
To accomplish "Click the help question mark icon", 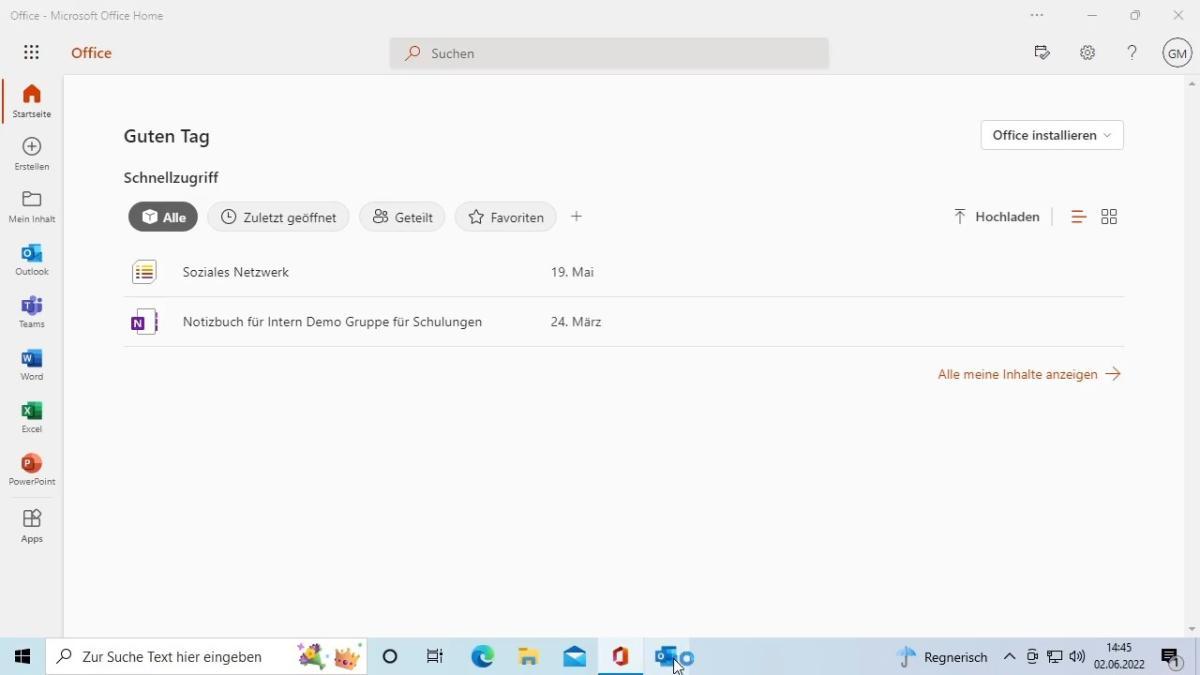I will click(x=1131, y=53).
